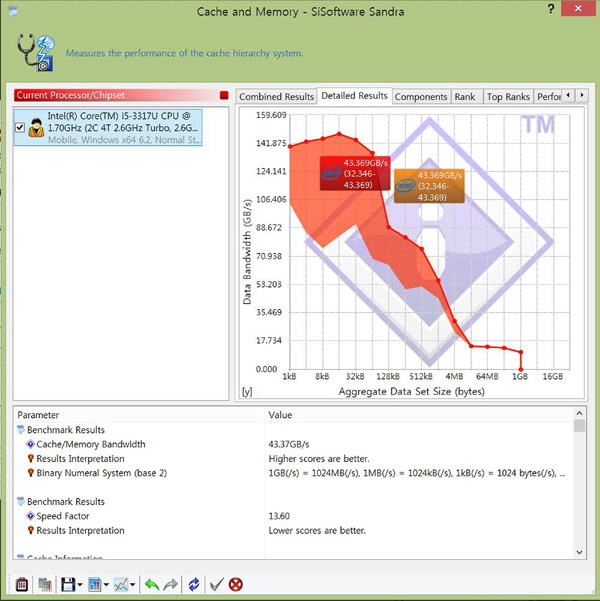Click the red square in Current Processor/Chipset header
Viewport: 600px width, 601px height.
click(224, 95)
